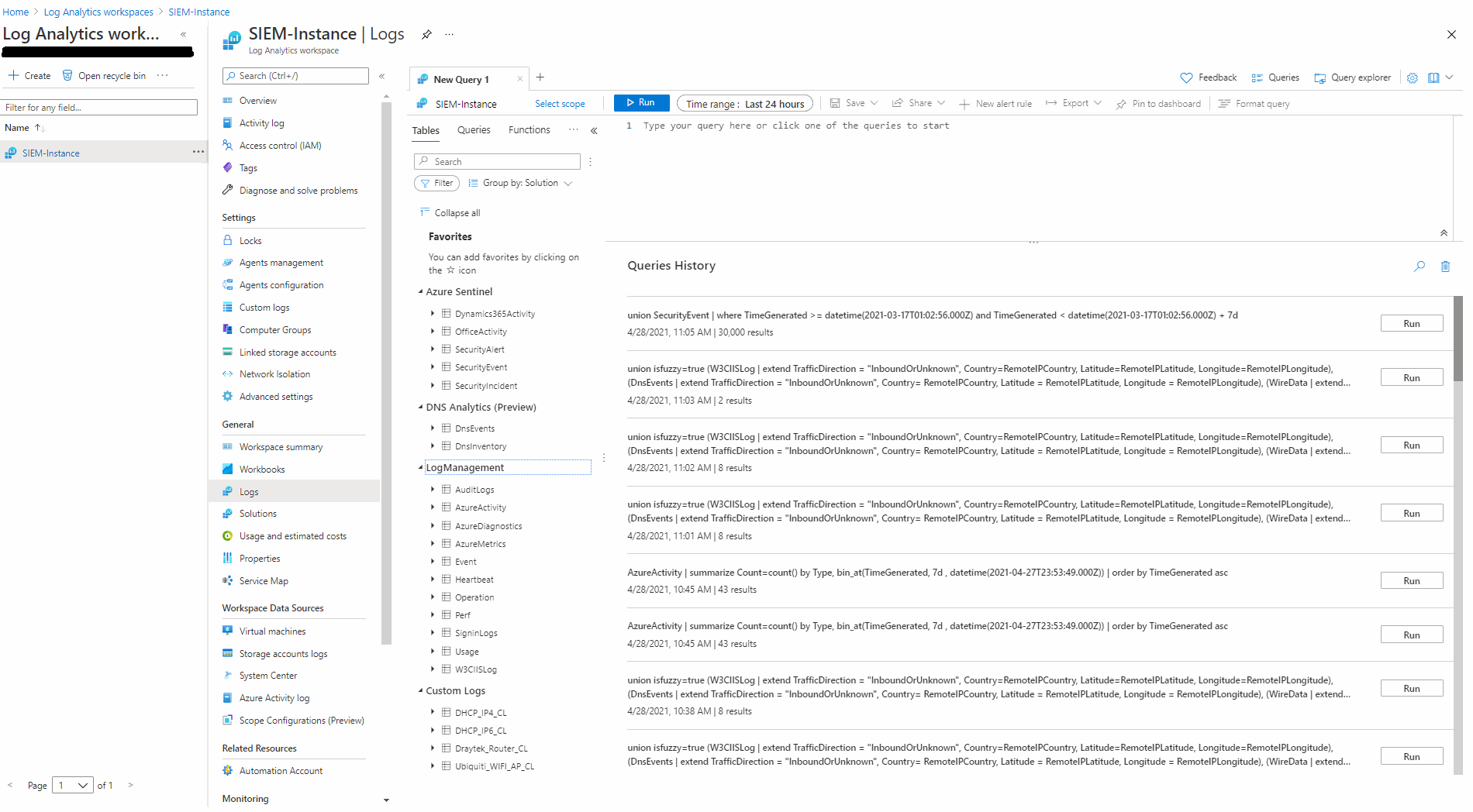Click the Search (Ctrl+/) menu field
The width and height of the screenshot is (1473, 812).
295,76
